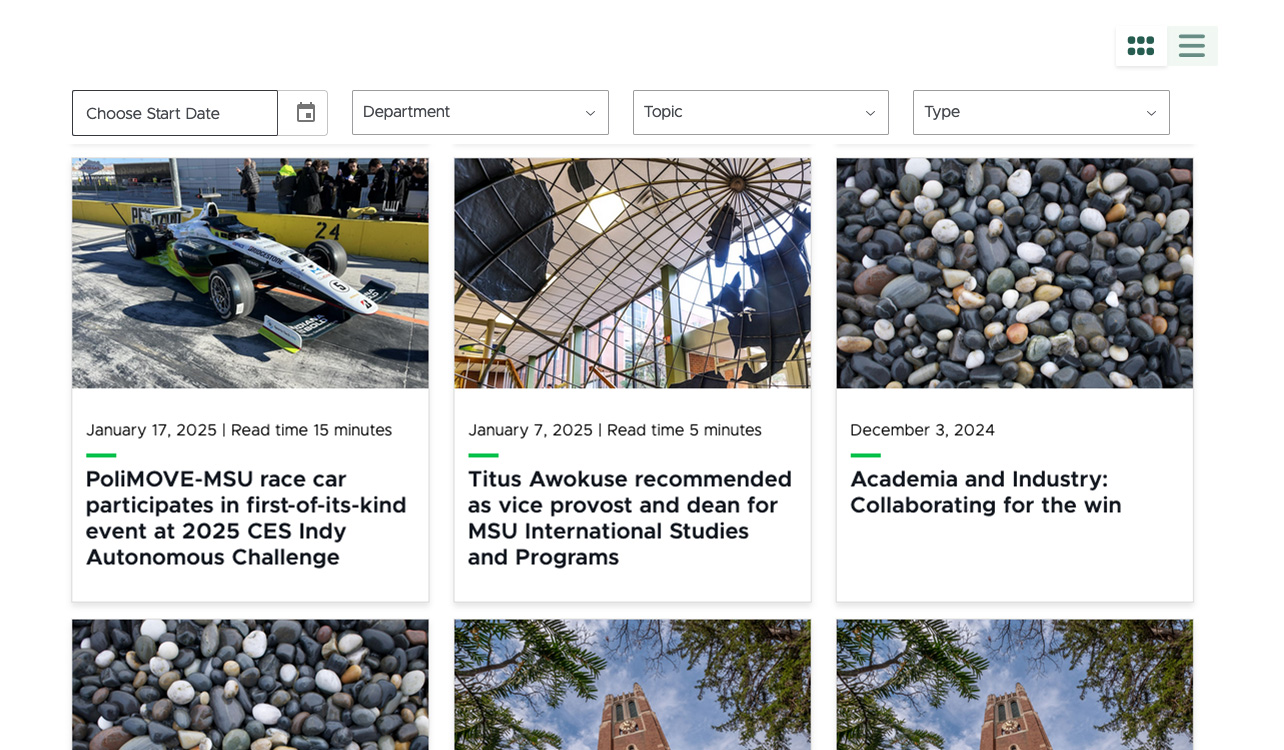Open Academia and Industry article title

pos(985,492)
